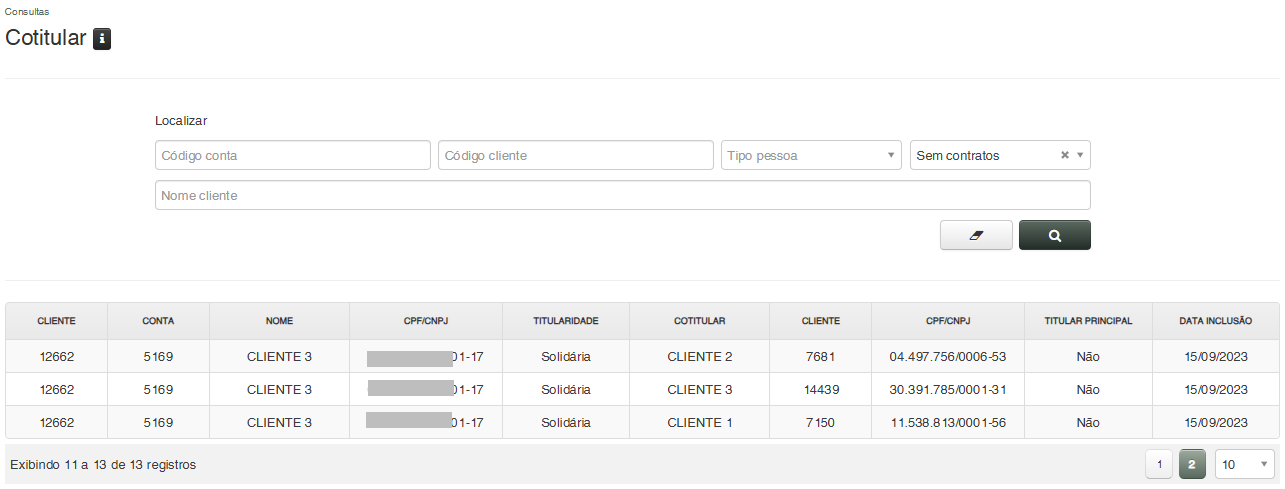Clear the Sem contratos selection (x)
The width and height of the screenshot is (1285, 489).
tap(1065, 155)
